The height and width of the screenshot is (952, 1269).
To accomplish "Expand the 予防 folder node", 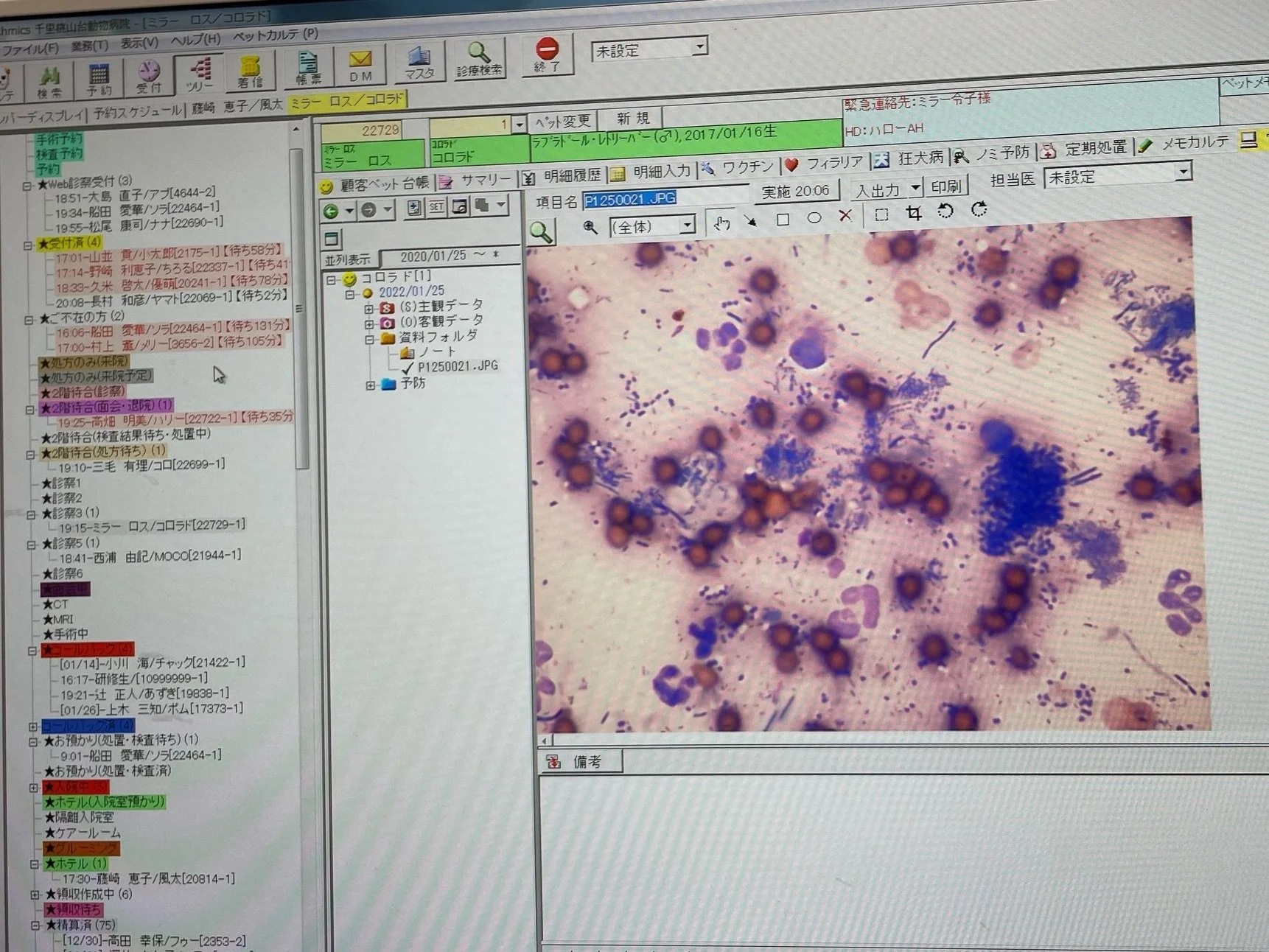I will [370, 385].
